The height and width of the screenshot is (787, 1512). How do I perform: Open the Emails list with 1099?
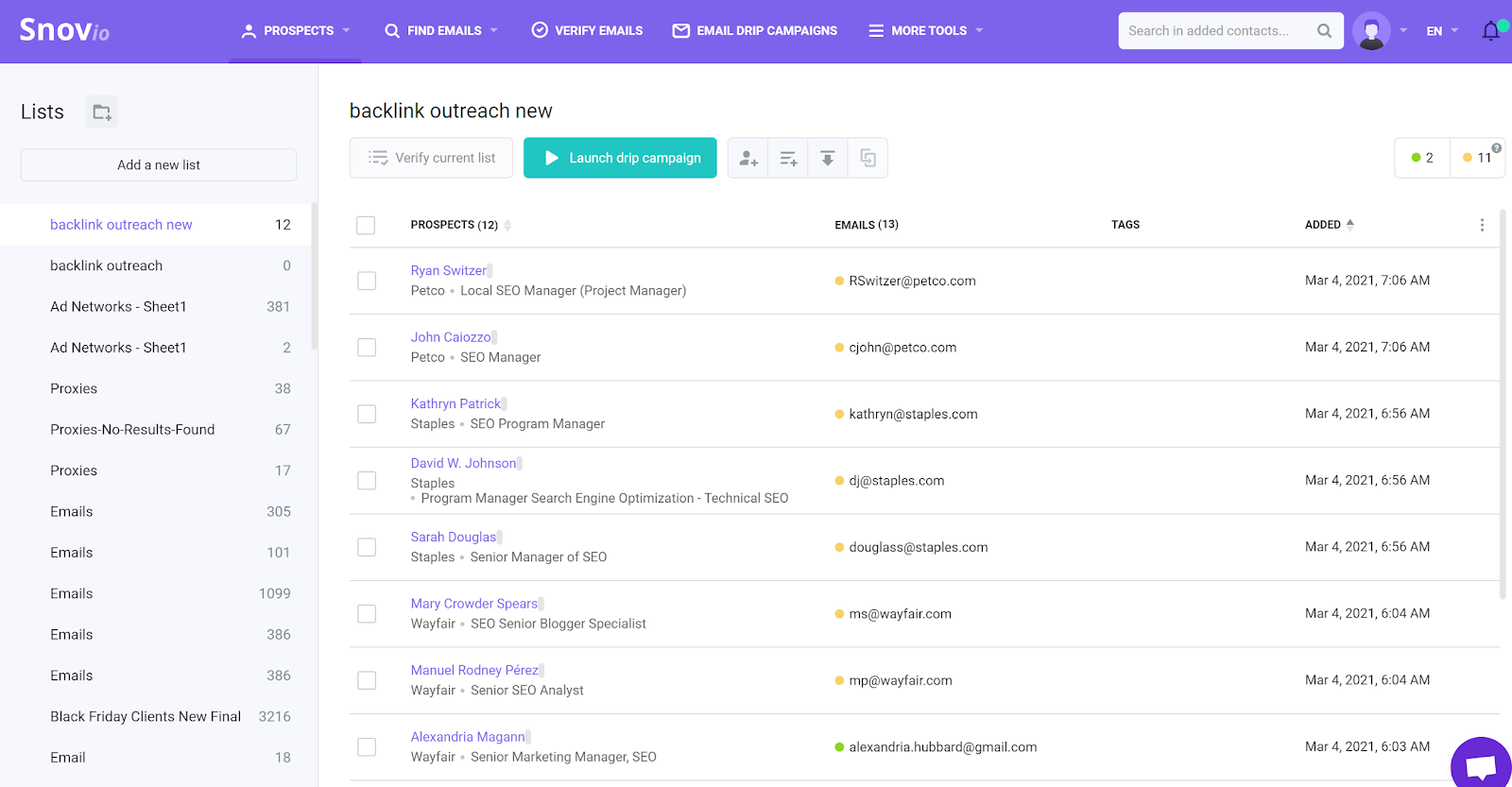[156, 594]
